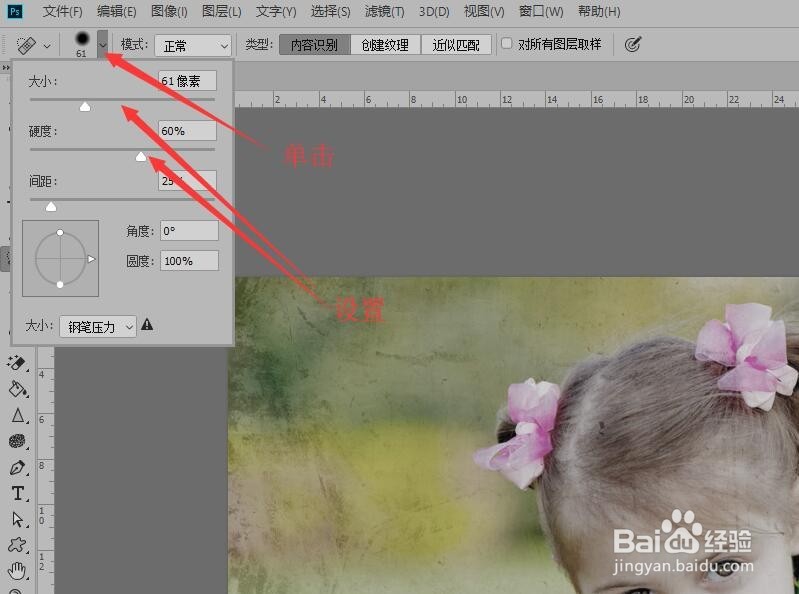Click the brush angle roundness circle widget
This screenshot has height=594, width=799.
point(61,258)
